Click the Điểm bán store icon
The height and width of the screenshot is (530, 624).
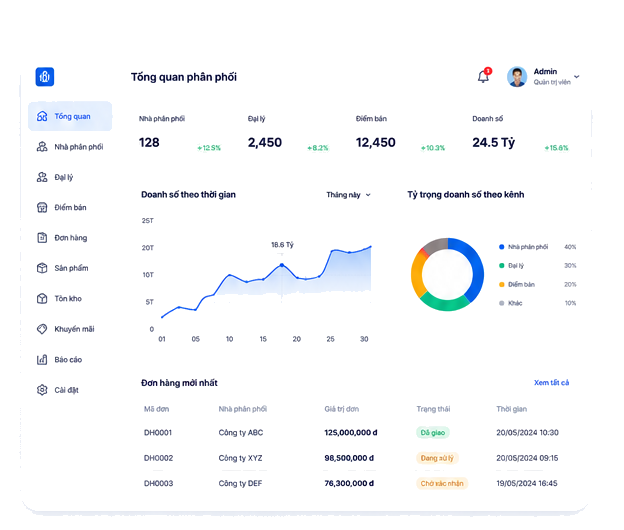click(42, 207)
